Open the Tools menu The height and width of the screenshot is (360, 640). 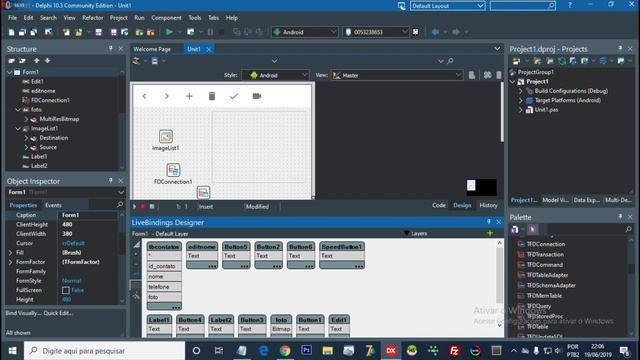(195, 18)
